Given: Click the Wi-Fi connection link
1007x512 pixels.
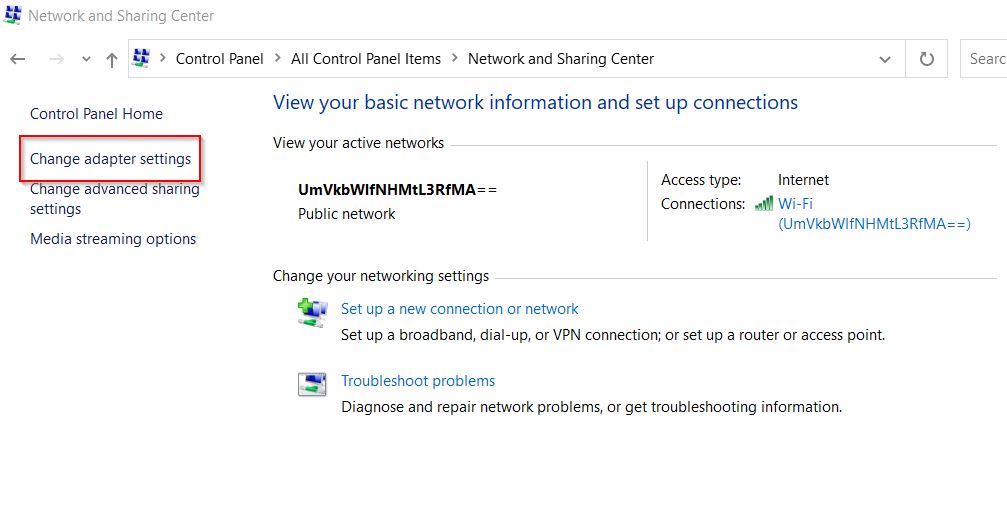Looking at the screenshot, I should pos(874,214).
